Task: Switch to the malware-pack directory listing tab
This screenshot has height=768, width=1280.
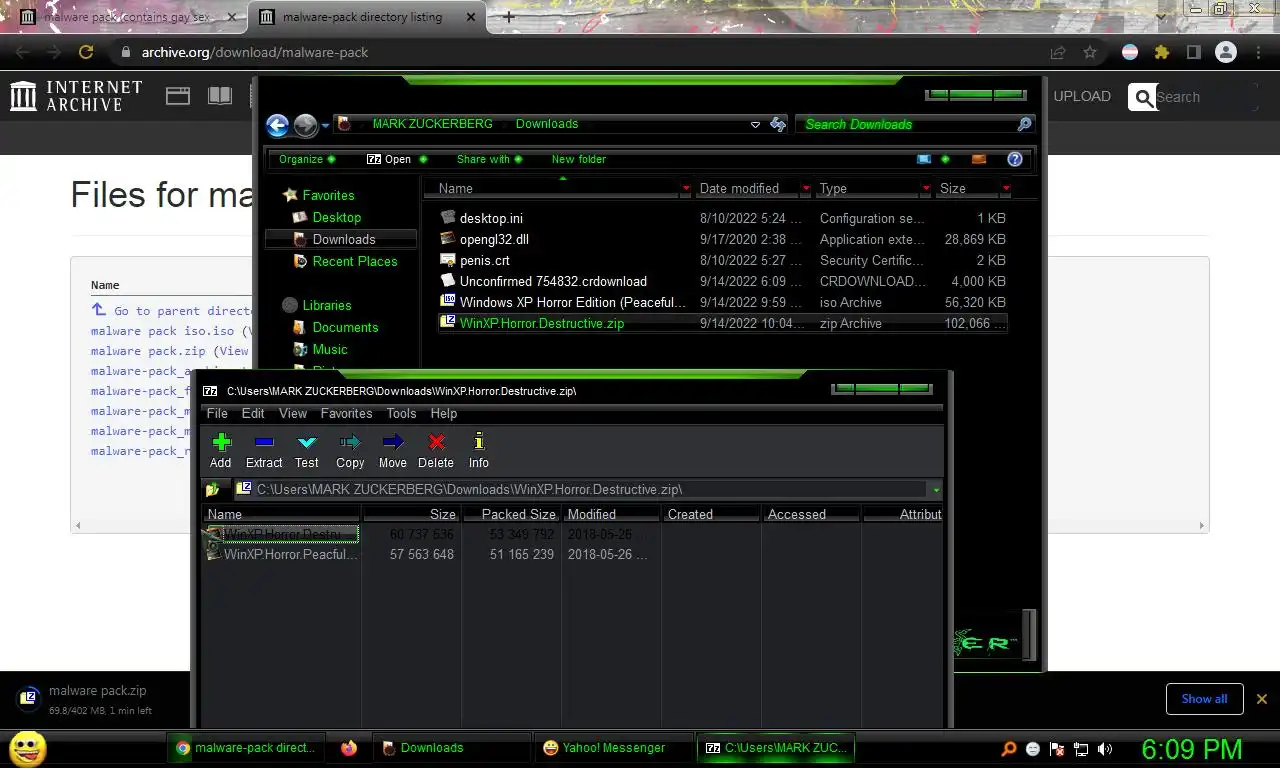Action: coord(365,17)
